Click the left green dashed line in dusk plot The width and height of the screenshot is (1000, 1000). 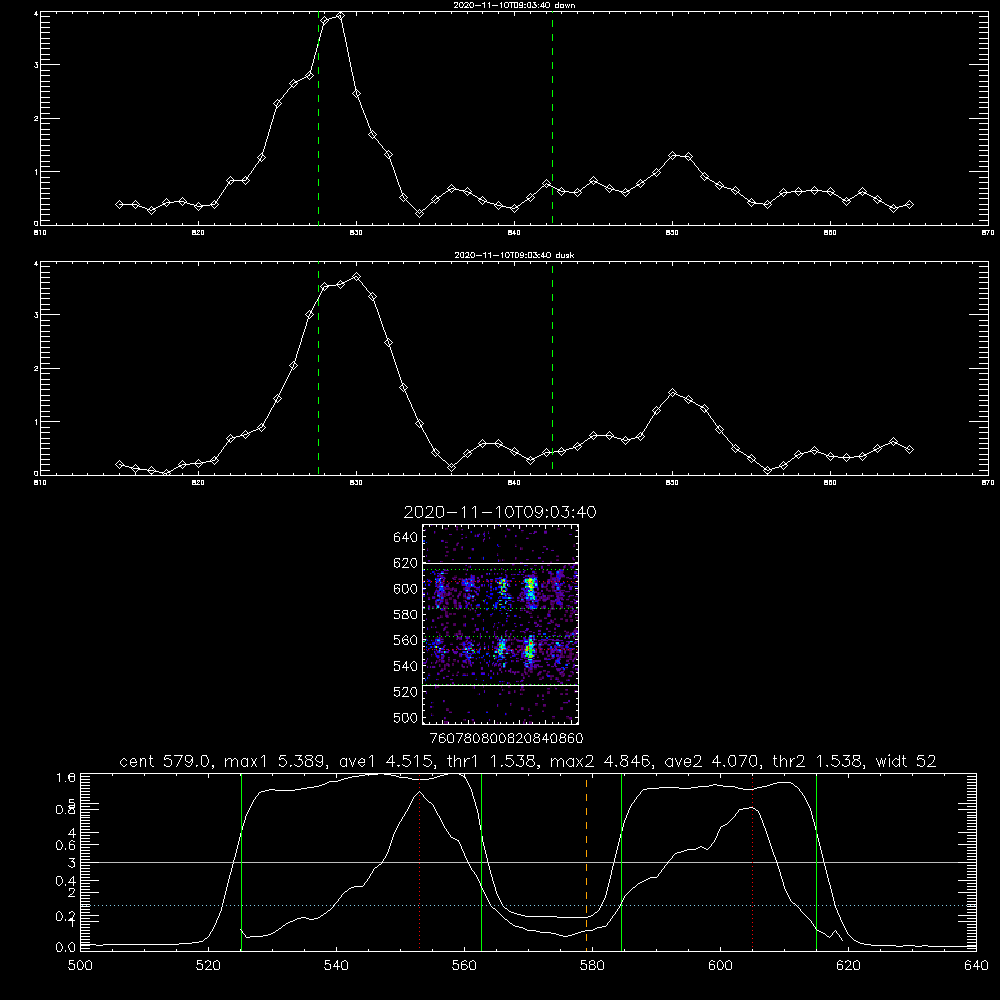tap(318, 368)
